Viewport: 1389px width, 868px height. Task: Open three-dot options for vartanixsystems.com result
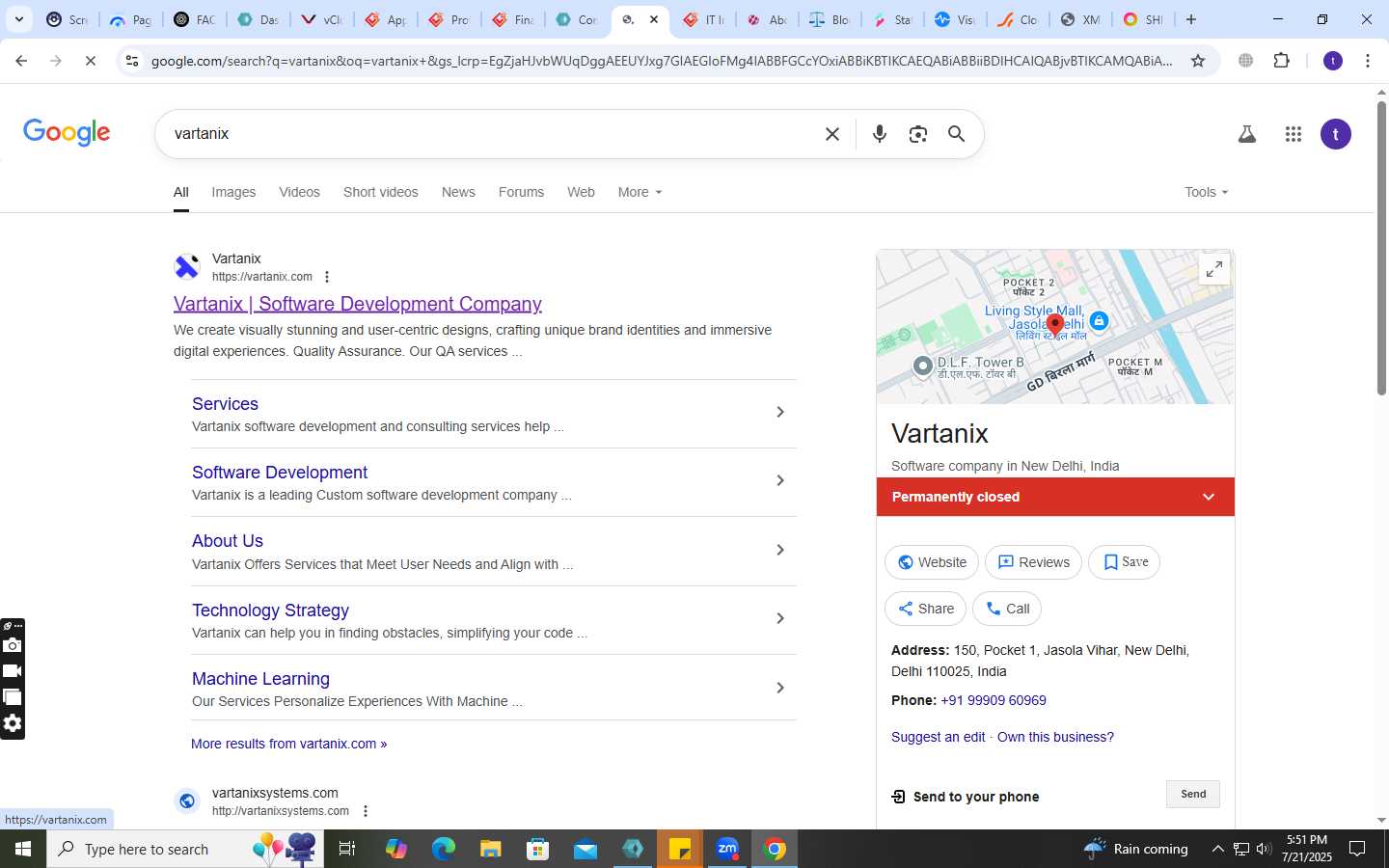365,811
